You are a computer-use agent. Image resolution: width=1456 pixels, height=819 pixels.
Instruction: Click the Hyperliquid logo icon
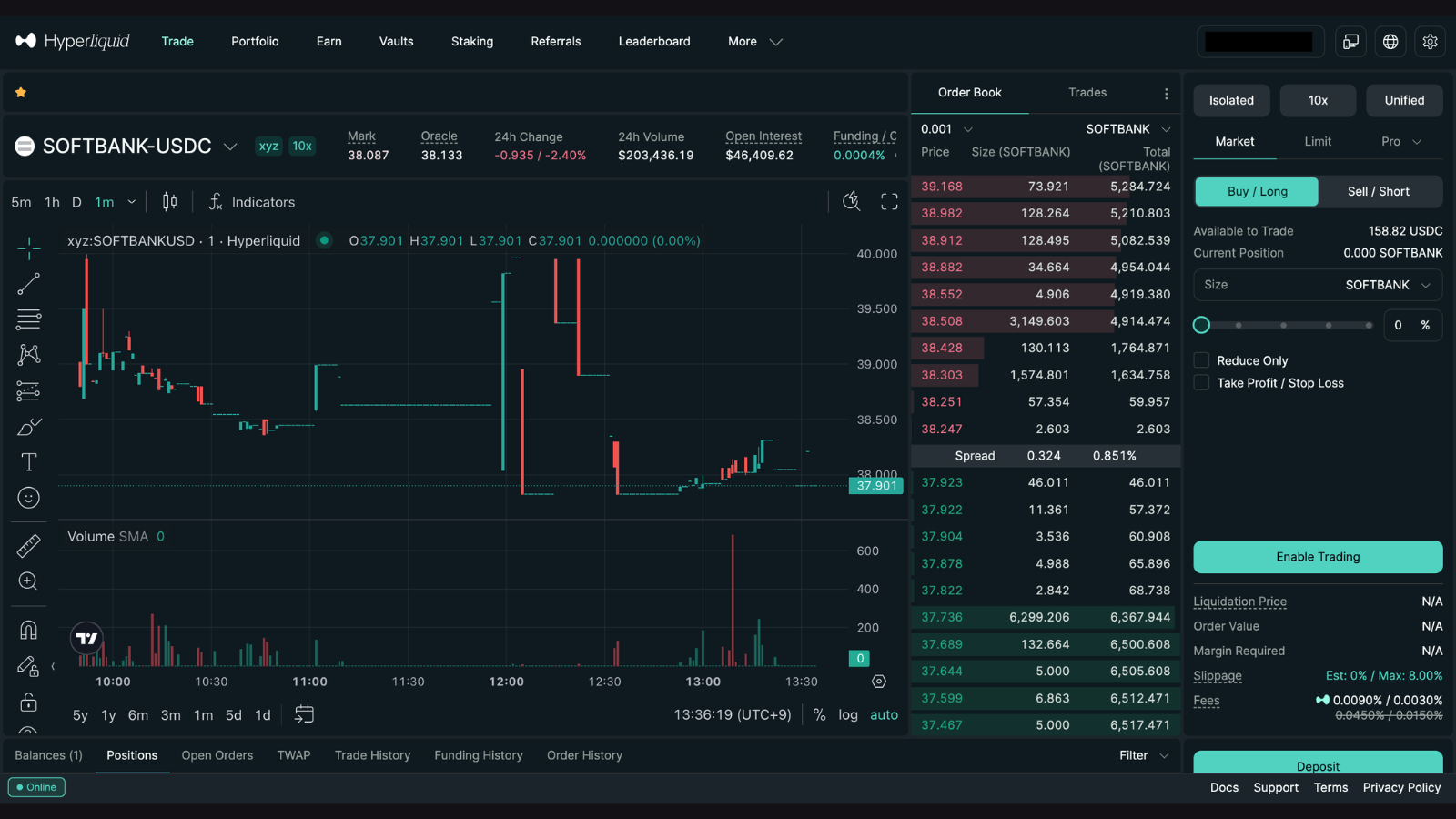pyautogui.click(x=25, y=41)
